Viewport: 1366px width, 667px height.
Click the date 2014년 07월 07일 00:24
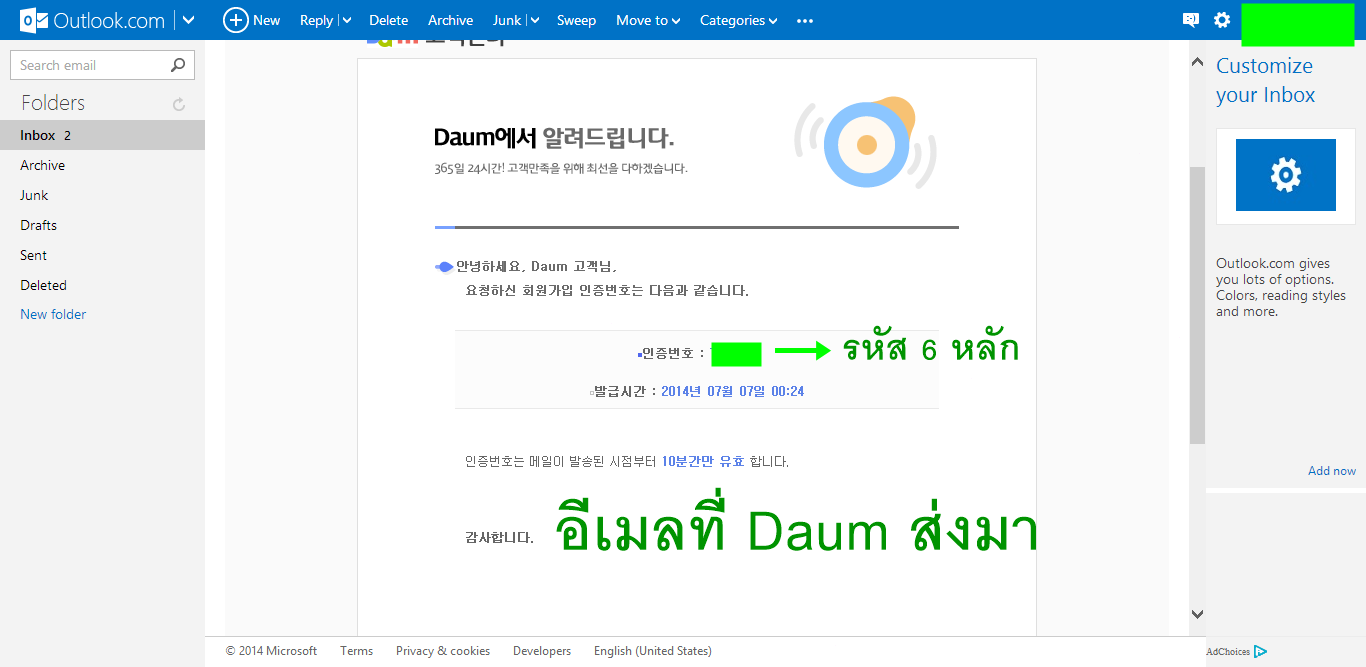(x=733, y=391)
